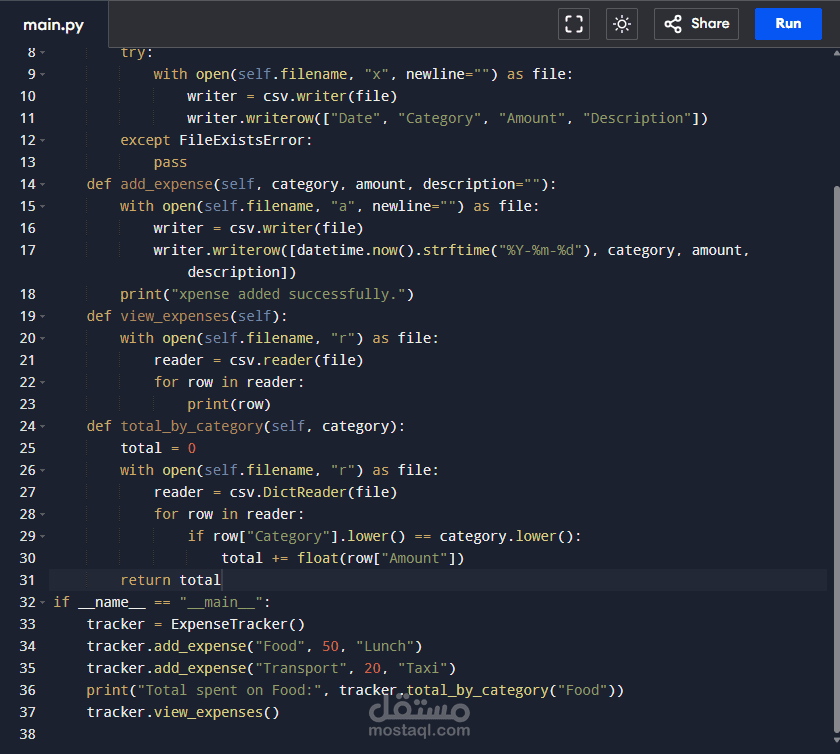Screen dimensions: 840x754
Task: Click "ExpenseTracker()" on line 33
Action: click(238, 624)
